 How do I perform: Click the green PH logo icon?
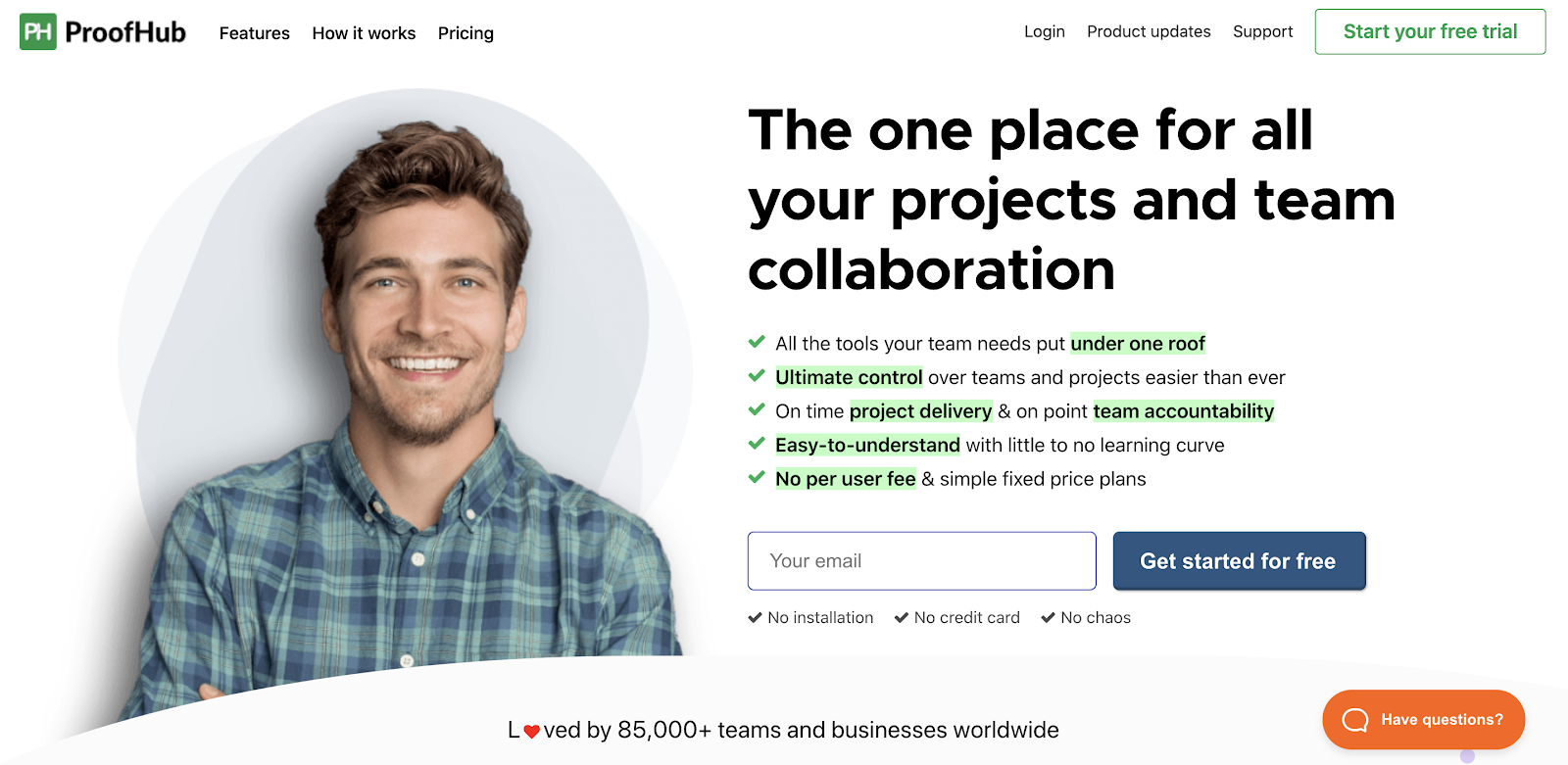(x=38, y=32)
